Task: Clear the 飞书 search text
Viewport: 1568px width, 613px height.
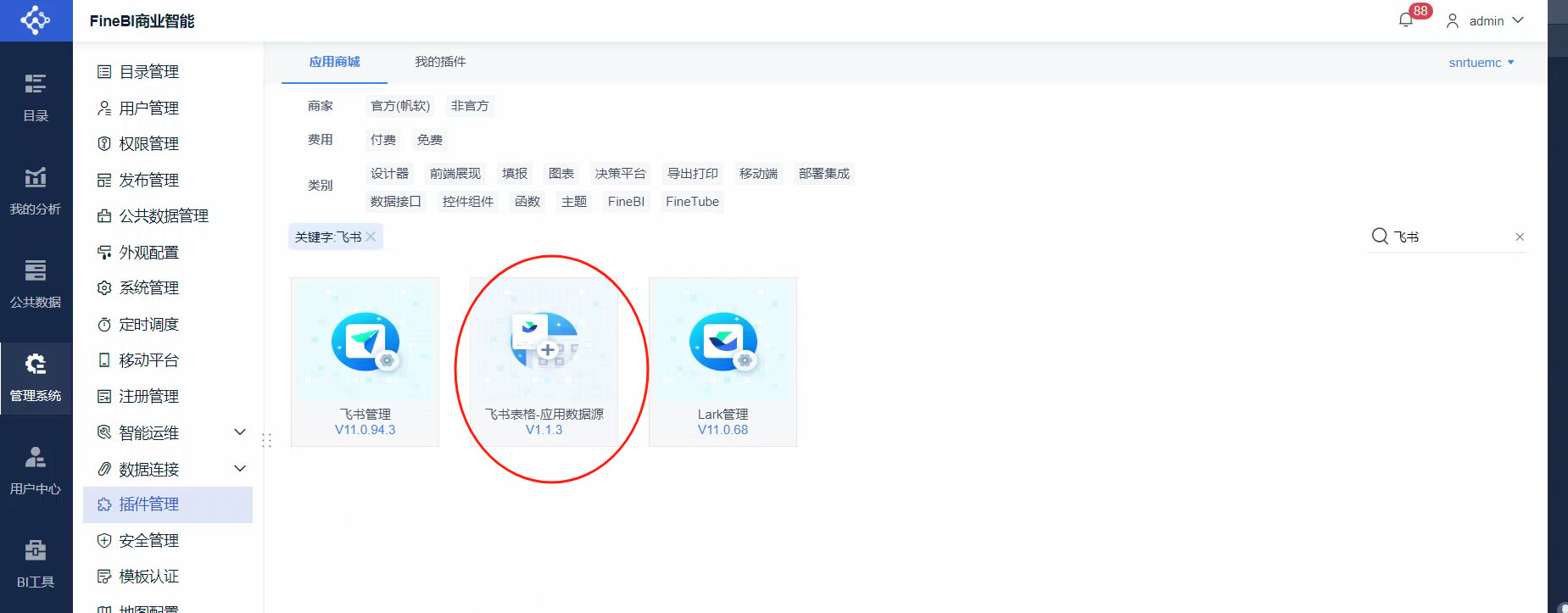Action: coord(1520,237)
